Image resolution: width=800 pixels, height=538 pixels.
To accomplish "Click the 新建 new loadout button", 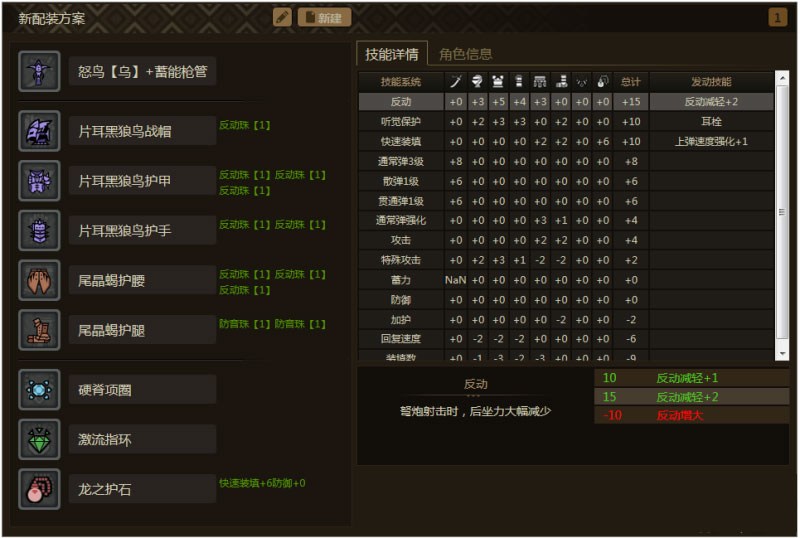I will pyautogui.click(x=324, y=17).
